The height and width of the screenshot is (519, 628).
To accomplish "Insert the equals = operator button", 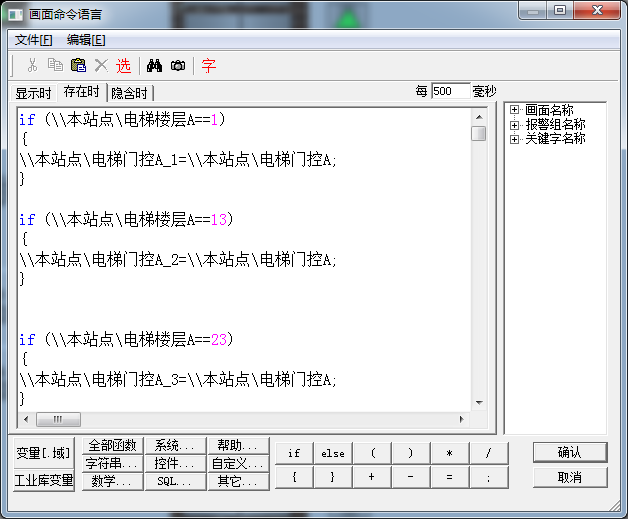I will coord(450,477).
